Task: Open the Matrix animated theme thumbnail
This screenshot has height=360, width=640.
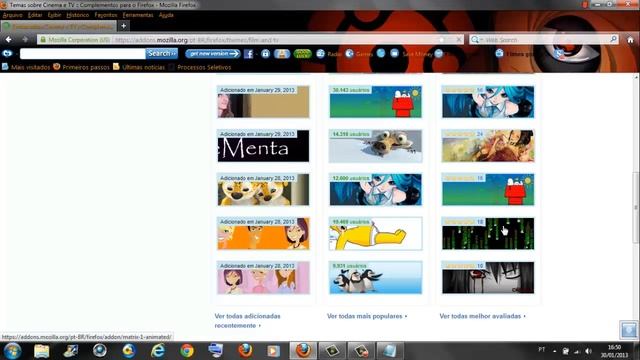Action: [x=488, y=233]
